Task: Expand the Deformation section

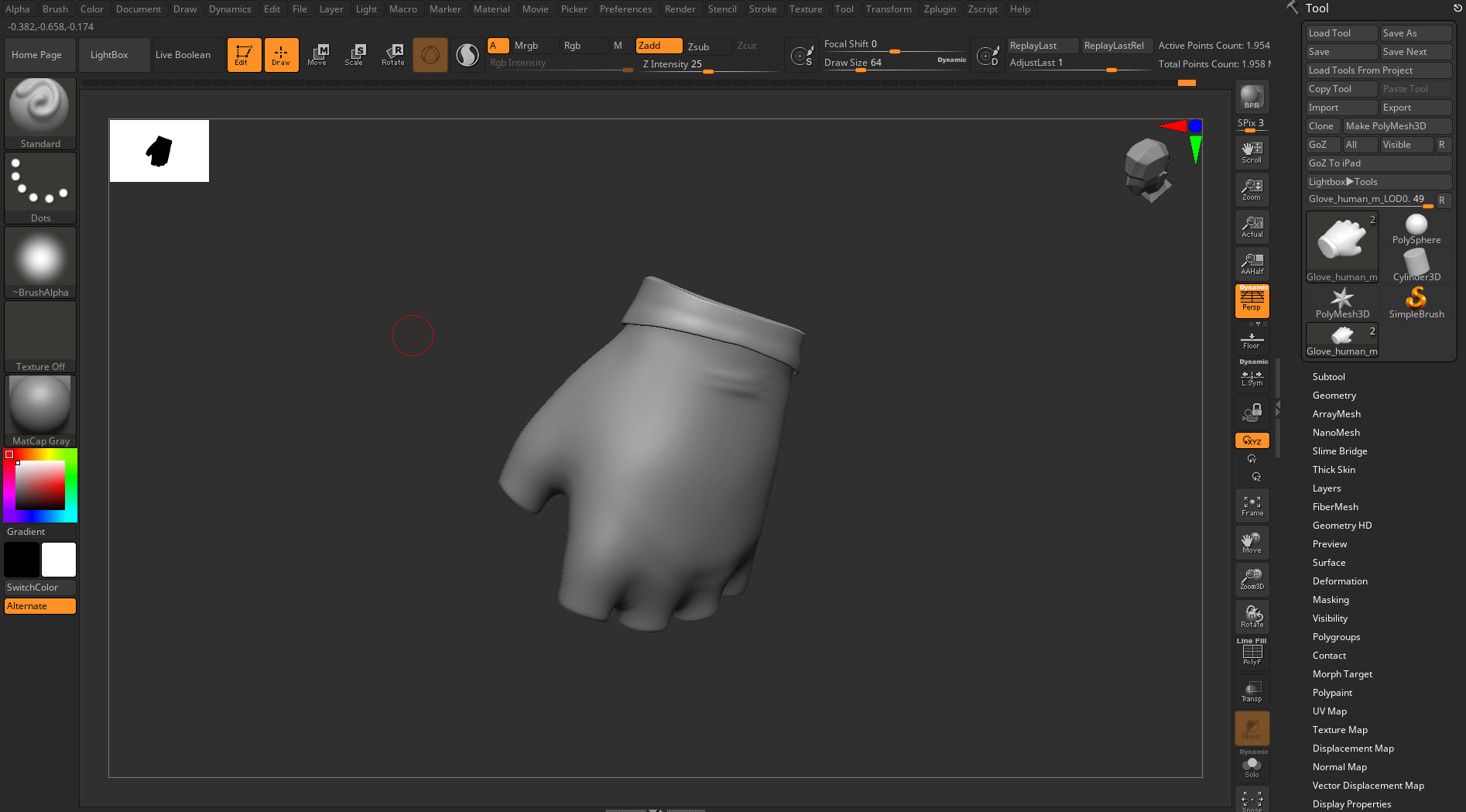Action: (x=1339, y=581)
